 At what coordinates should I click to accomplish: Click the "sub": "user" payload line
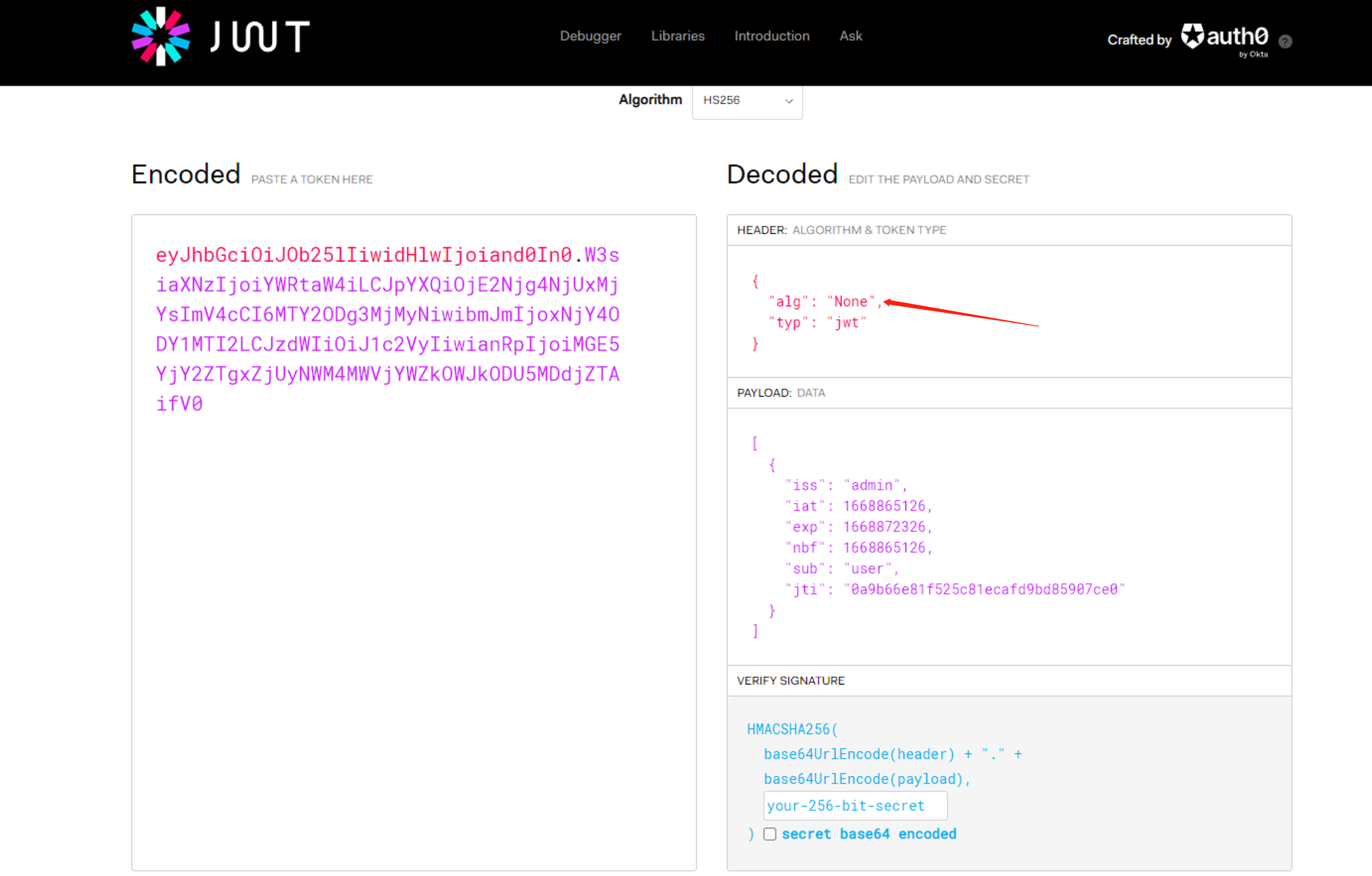click(842, 569)
